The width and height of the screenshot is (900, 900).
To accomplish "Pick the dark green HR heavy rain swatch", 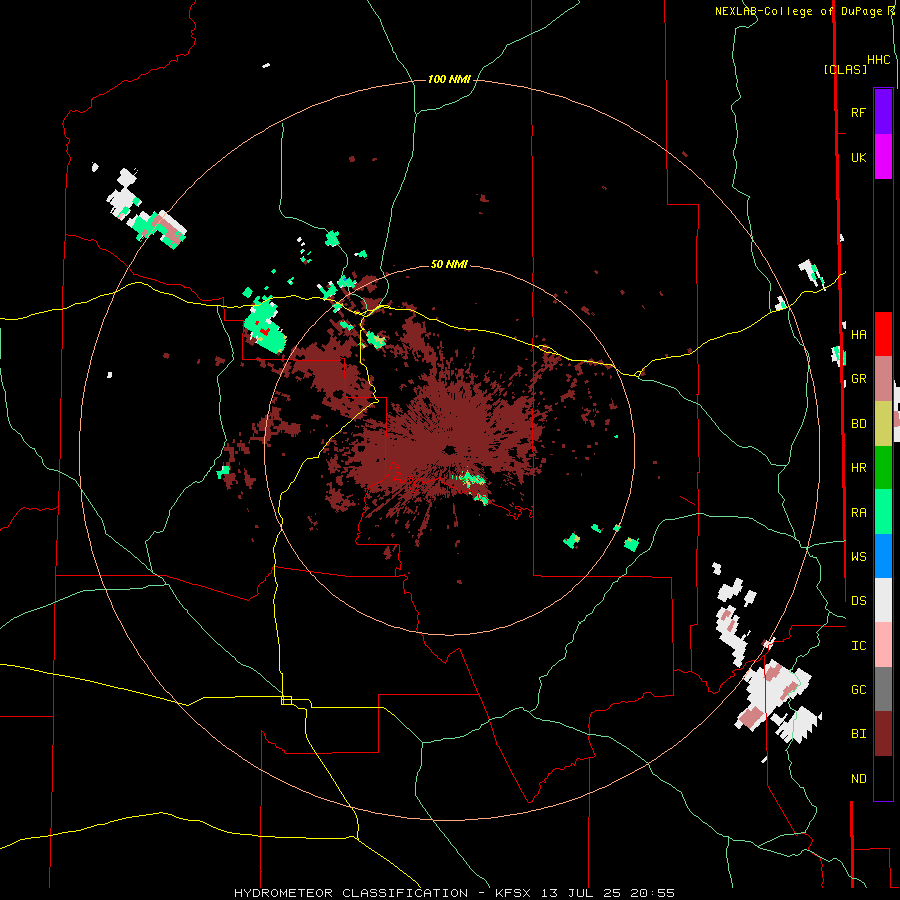I will (x=883, y=468).
